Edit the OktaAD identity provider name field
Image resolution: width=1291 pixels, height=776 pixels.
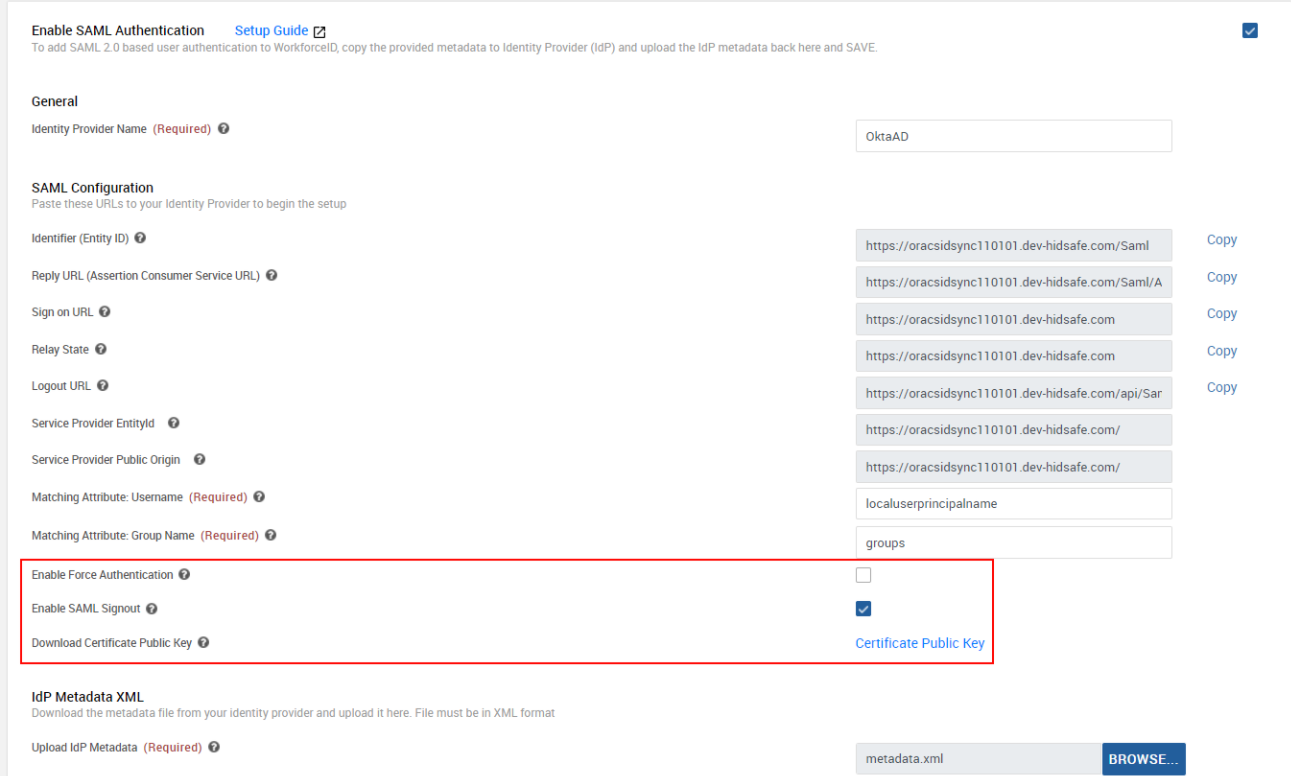pos(1013,136)
